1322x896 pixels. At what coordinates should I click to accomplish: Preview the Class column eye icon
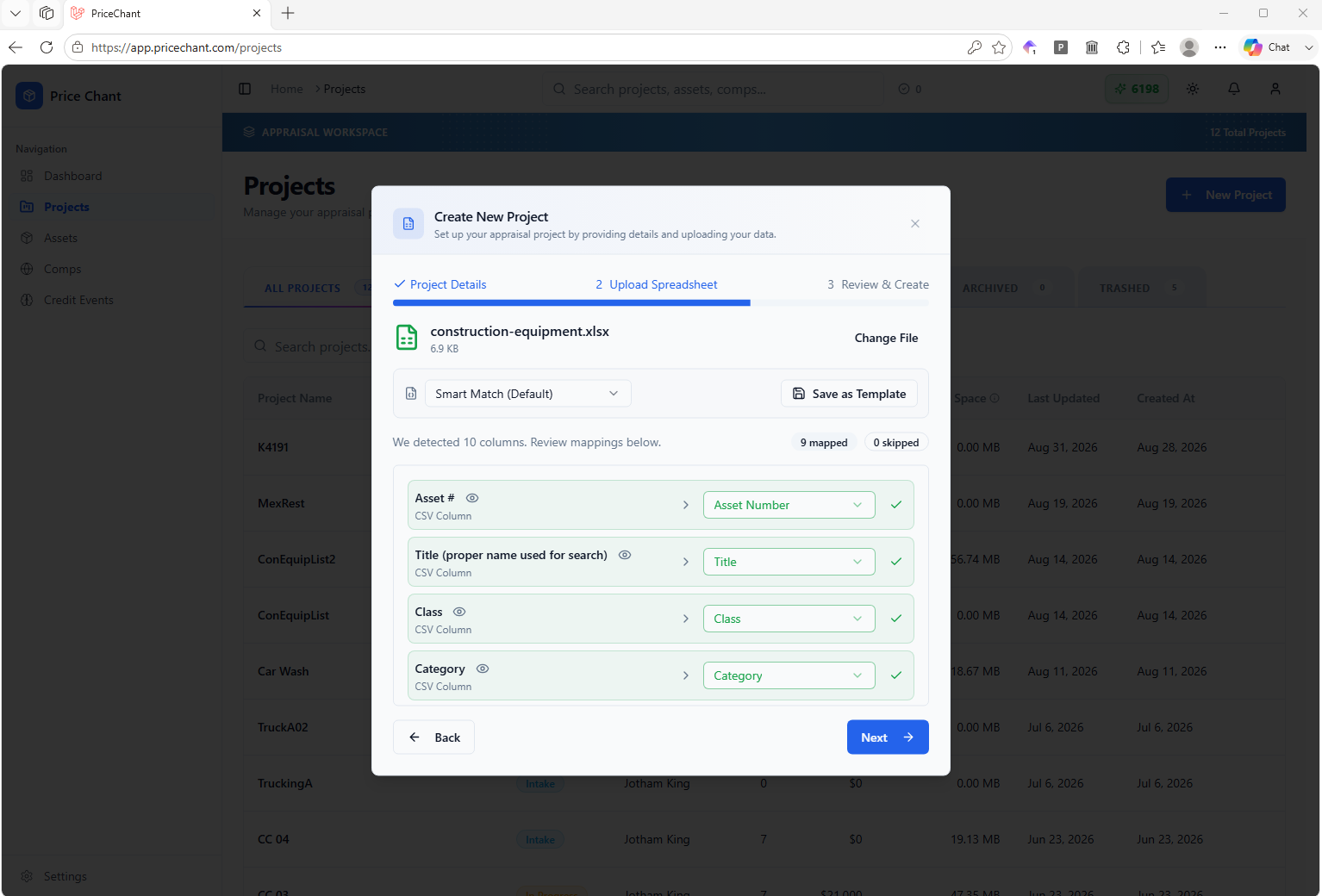(459, 612)
